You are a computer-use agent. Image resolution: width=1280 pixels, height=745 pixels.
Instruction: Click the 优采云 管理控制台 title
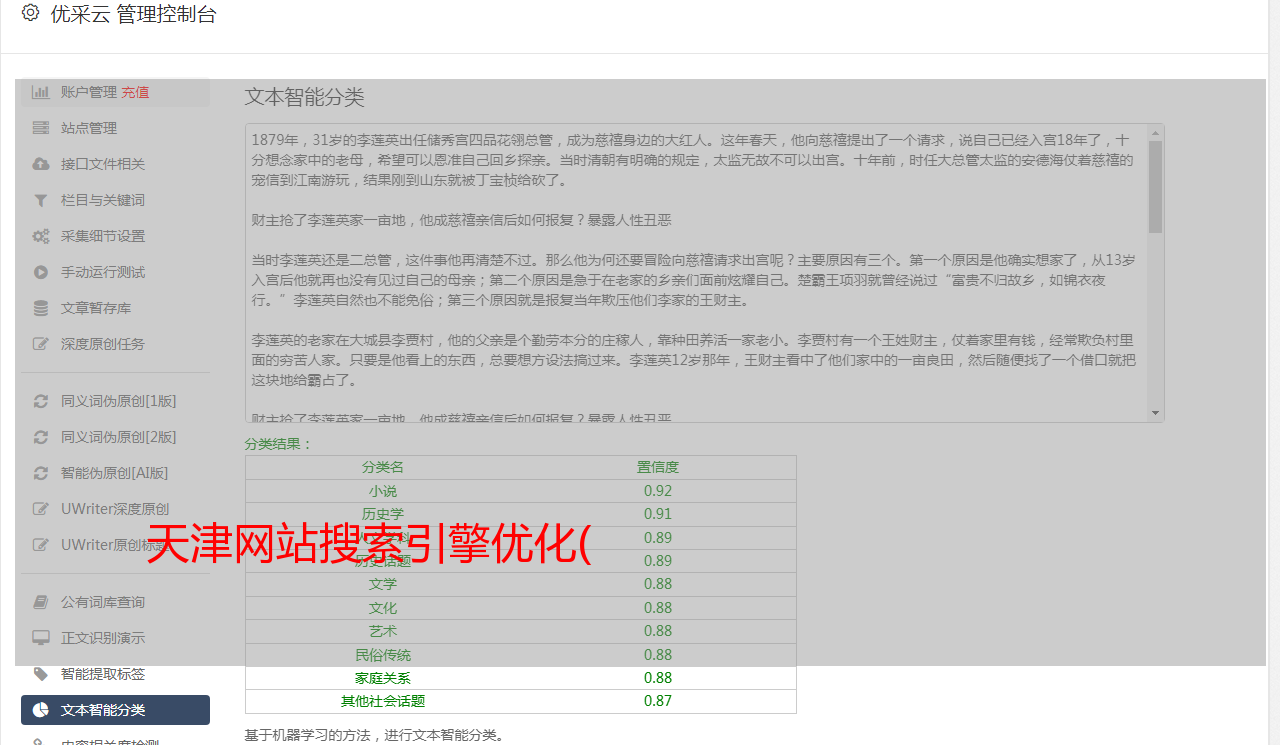point(133,14)
